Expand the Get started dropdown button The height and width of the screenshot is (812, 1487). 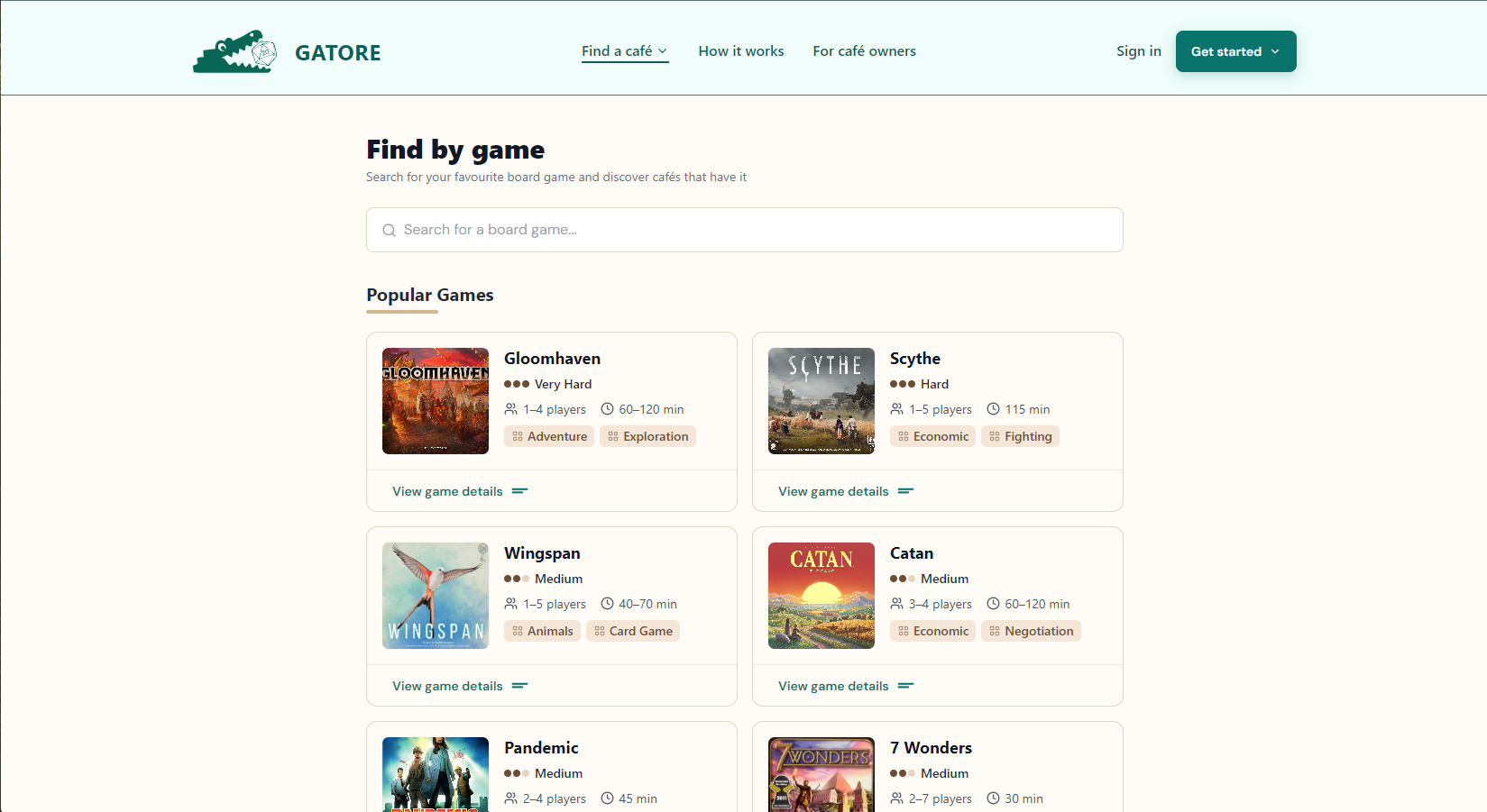coord(1235,51)
